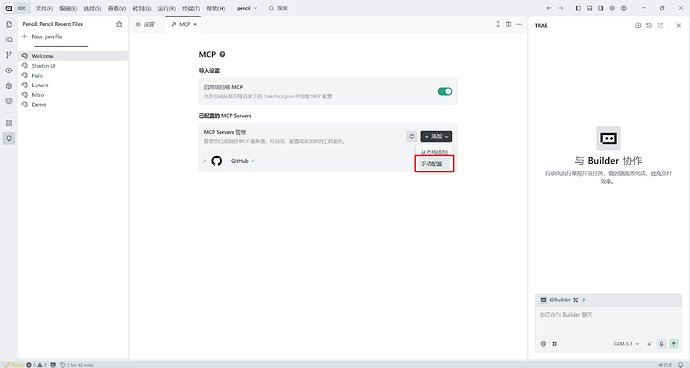690x368 pixels.
Task: Refresh the MCP Servers list
Action: tap(411, 136)
